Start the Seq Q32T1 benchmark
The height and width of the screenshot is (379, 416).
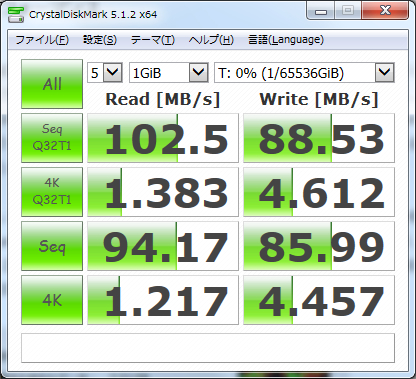click(52, 138)
